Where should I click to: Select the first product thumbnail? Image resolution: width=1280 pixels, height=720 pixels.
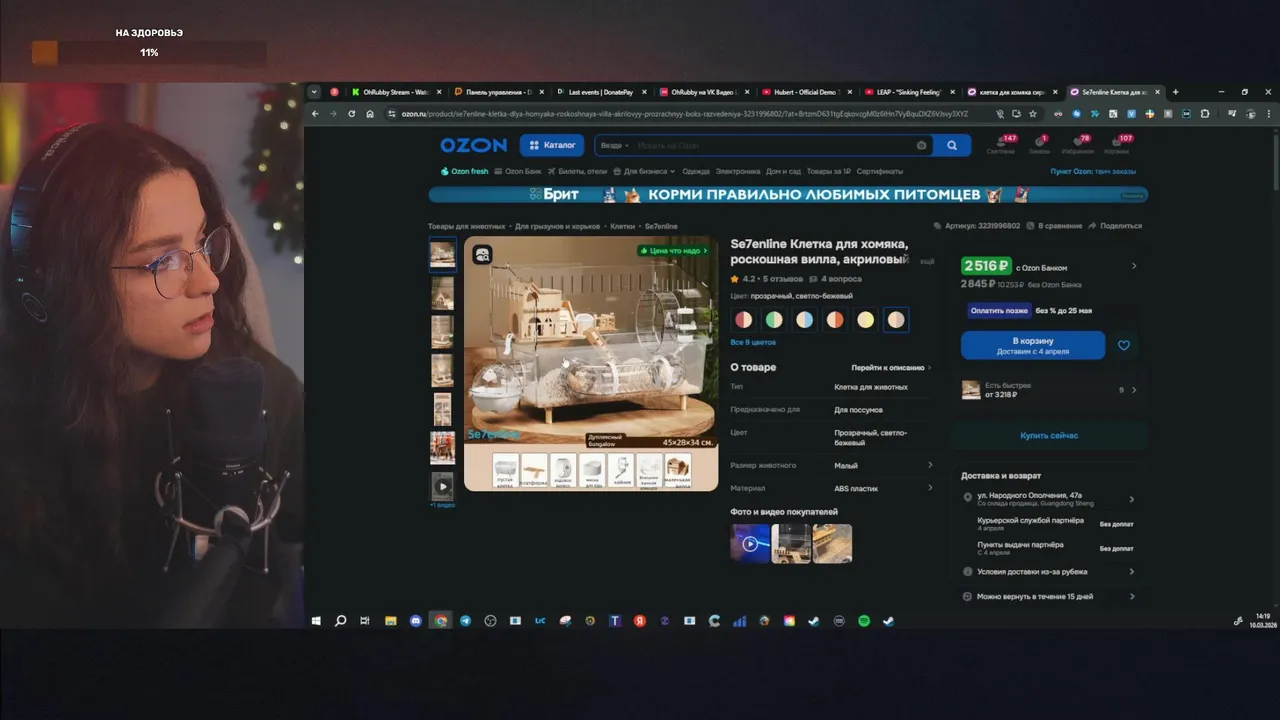pos(442,254)
